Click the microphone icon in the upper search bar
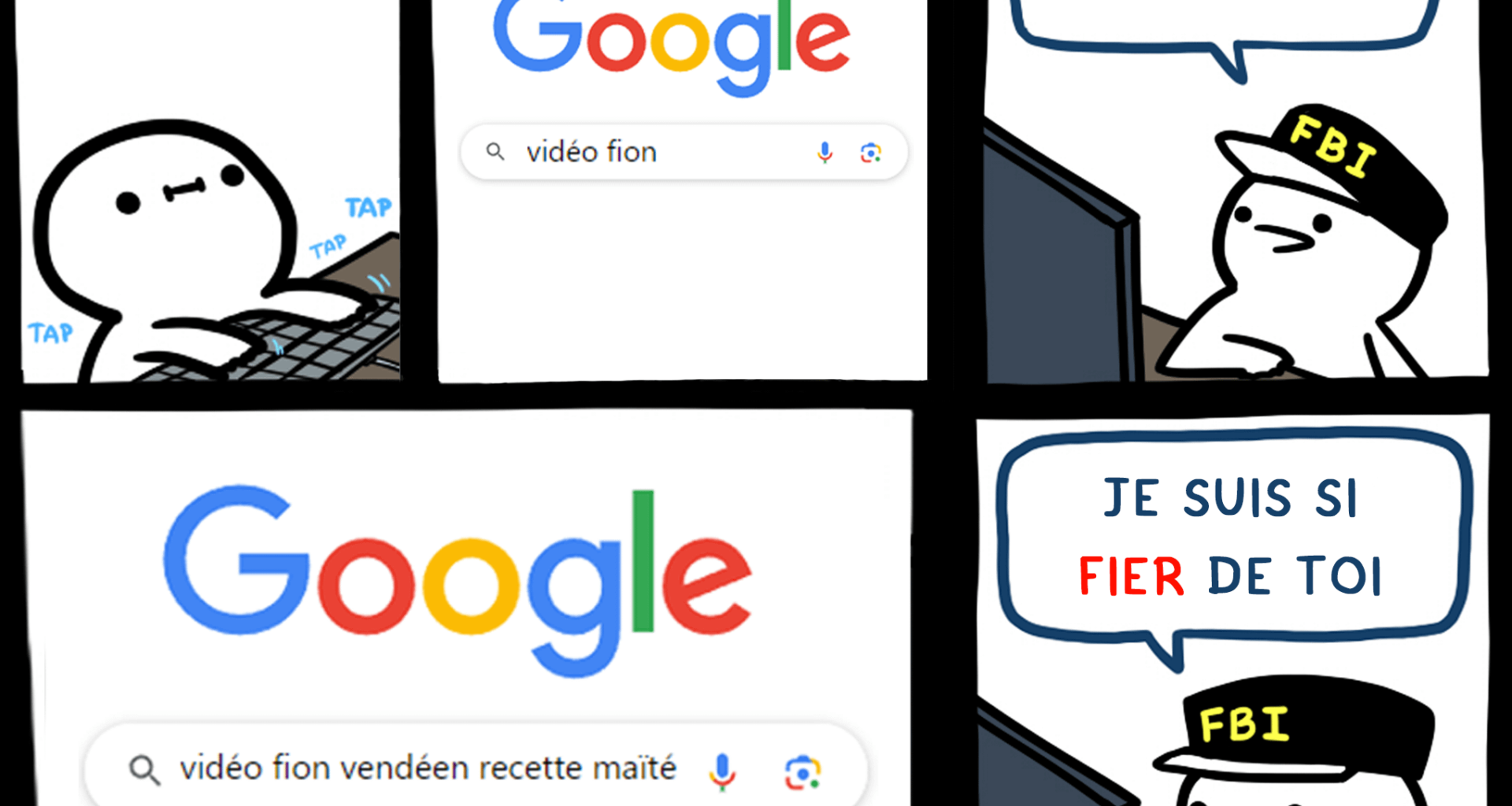This screenshot has height=806, width=1512. 825,152
